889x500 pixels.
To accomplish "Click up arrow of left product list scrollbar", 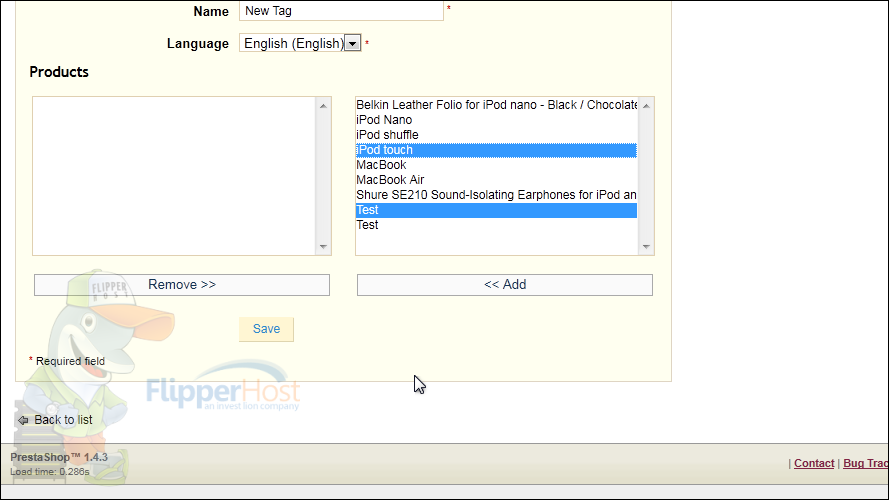I will [323, 106].
